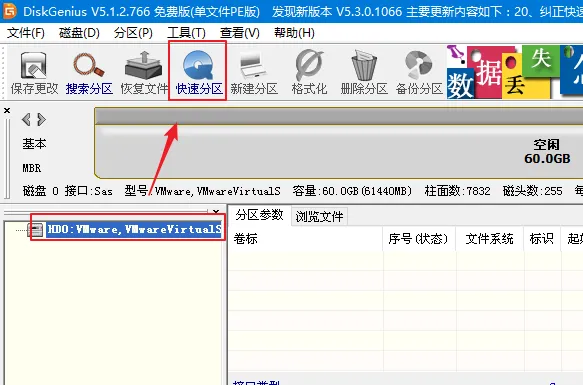
Task: Open the File (文件) menu
Action: 26,33
